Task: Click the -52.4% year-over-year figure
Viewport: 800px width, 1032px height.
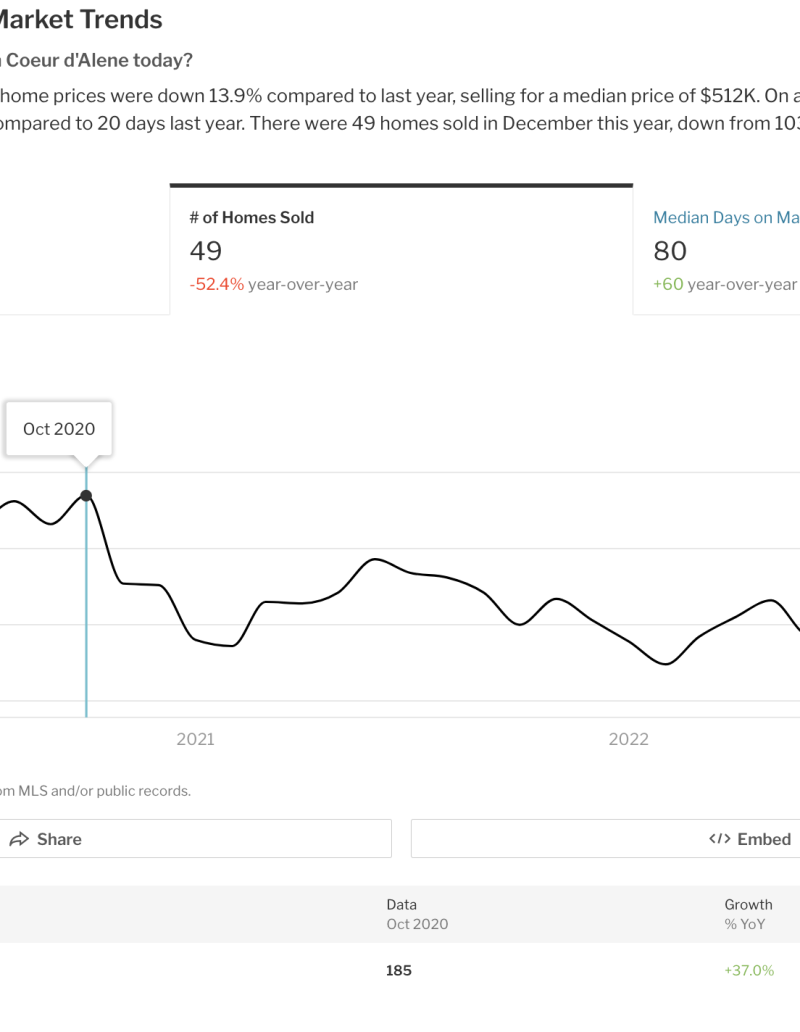Action: pyautogui.click(x=217, y=284)
